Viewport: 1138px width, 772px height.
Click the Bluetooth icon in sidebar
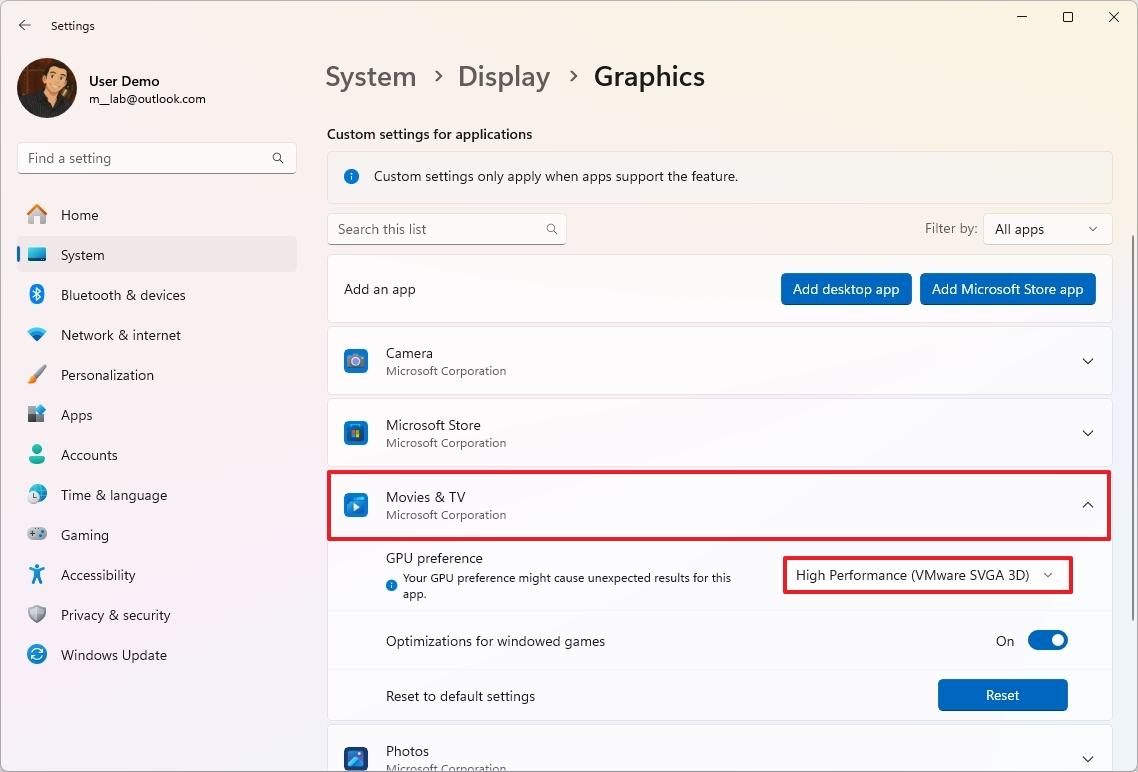point(37,295)
